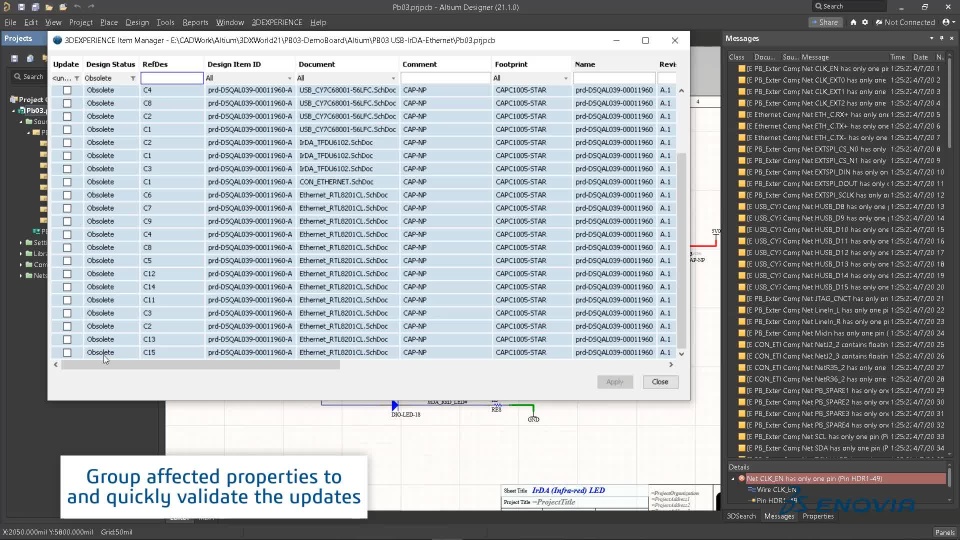Open the File menu
Screen dimensions: 960x540
coord(10,22)
